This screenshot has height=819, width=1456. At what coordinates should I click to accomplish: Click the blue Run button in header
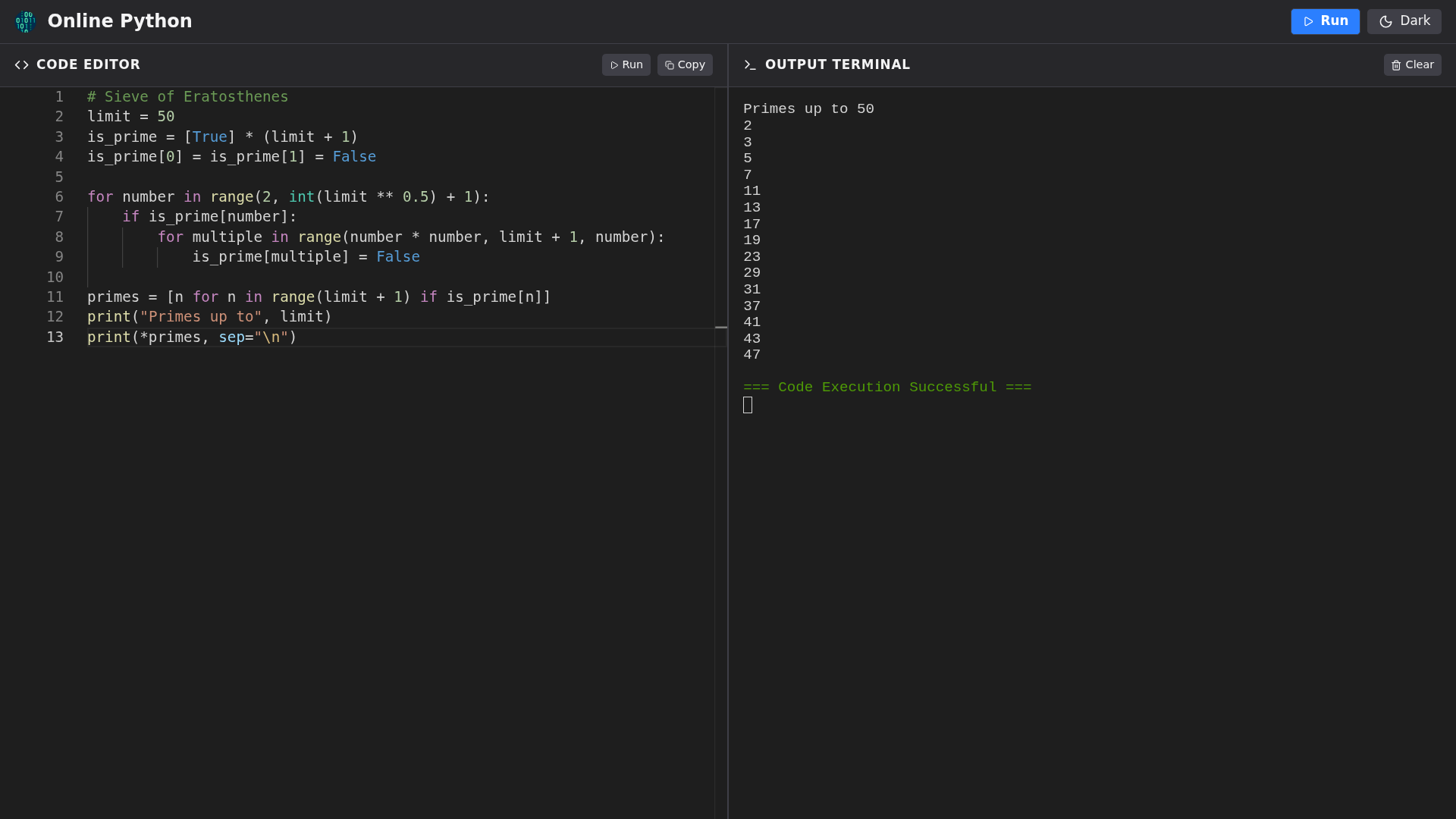1325,21
